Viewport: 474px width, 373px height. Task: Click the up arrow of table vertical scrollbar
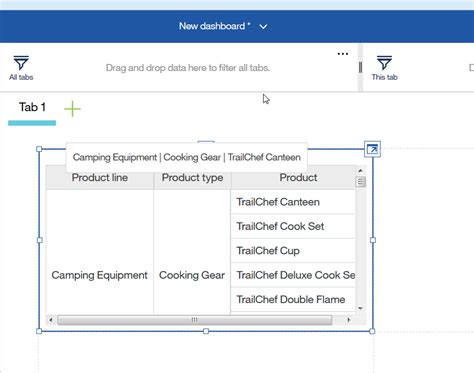[360, 170]
